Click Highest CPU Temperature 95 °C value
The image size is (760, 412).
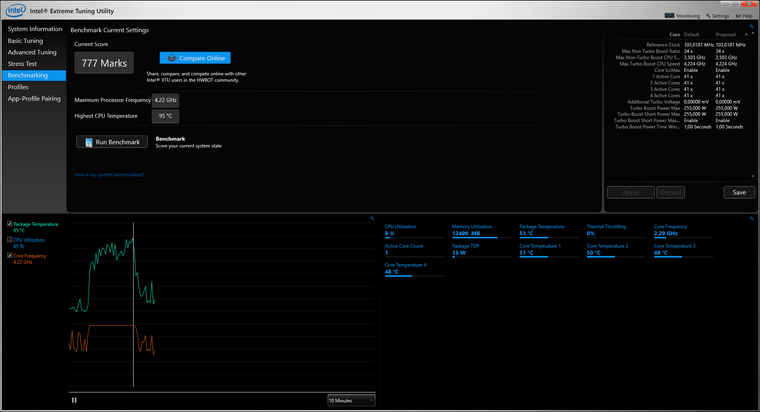[x=165, y=116]
